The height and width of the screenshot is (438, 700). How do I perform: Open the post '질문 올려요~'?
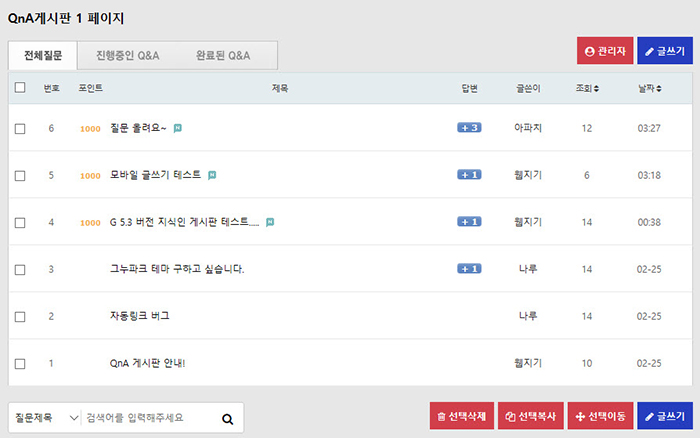click(x=138, y=128)
